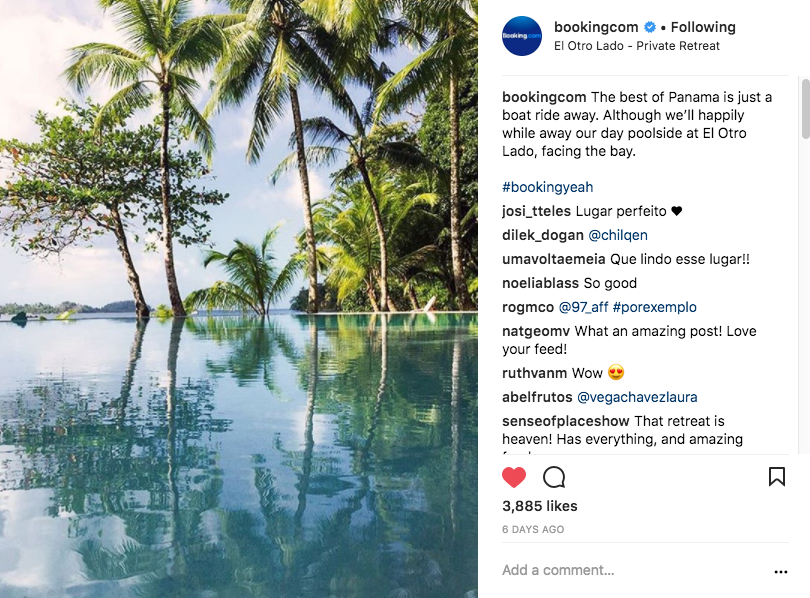810x598 pixels.
Task: Click the blue verified badge
Action: coord(649,27)
